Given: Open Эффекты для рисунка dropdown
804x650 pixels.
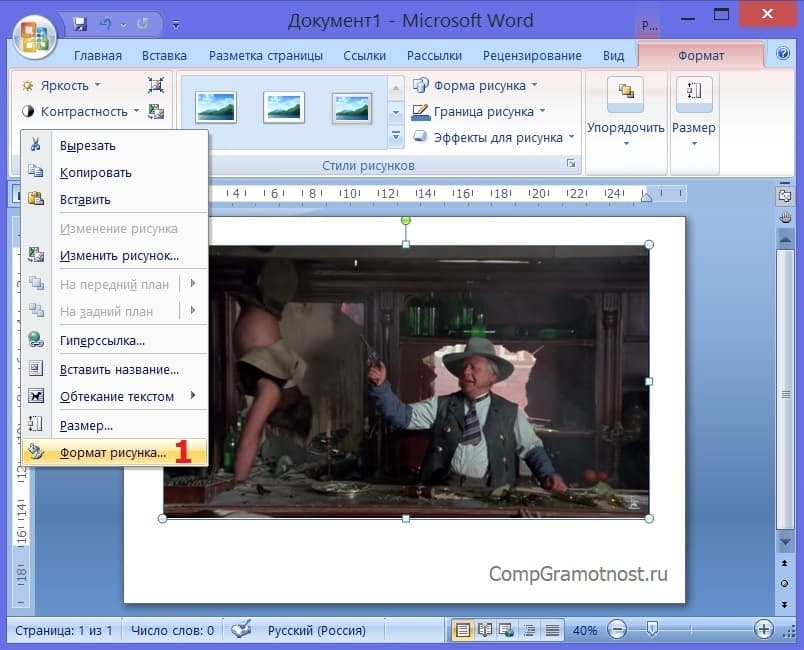Looking at the screenshot, I should point(494,137).
